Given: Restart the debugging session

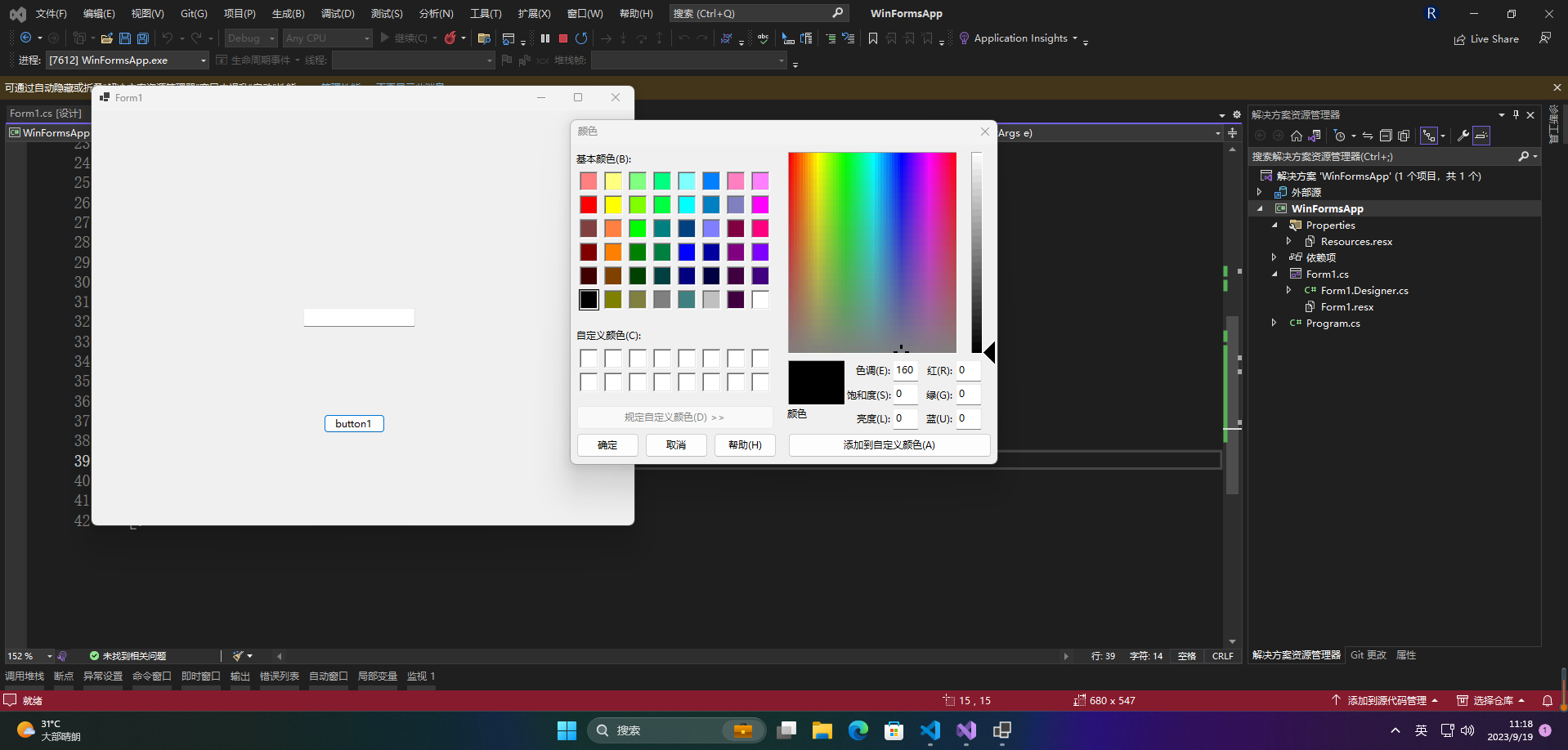Looking at the screenshot, I should tap(581, 38).
